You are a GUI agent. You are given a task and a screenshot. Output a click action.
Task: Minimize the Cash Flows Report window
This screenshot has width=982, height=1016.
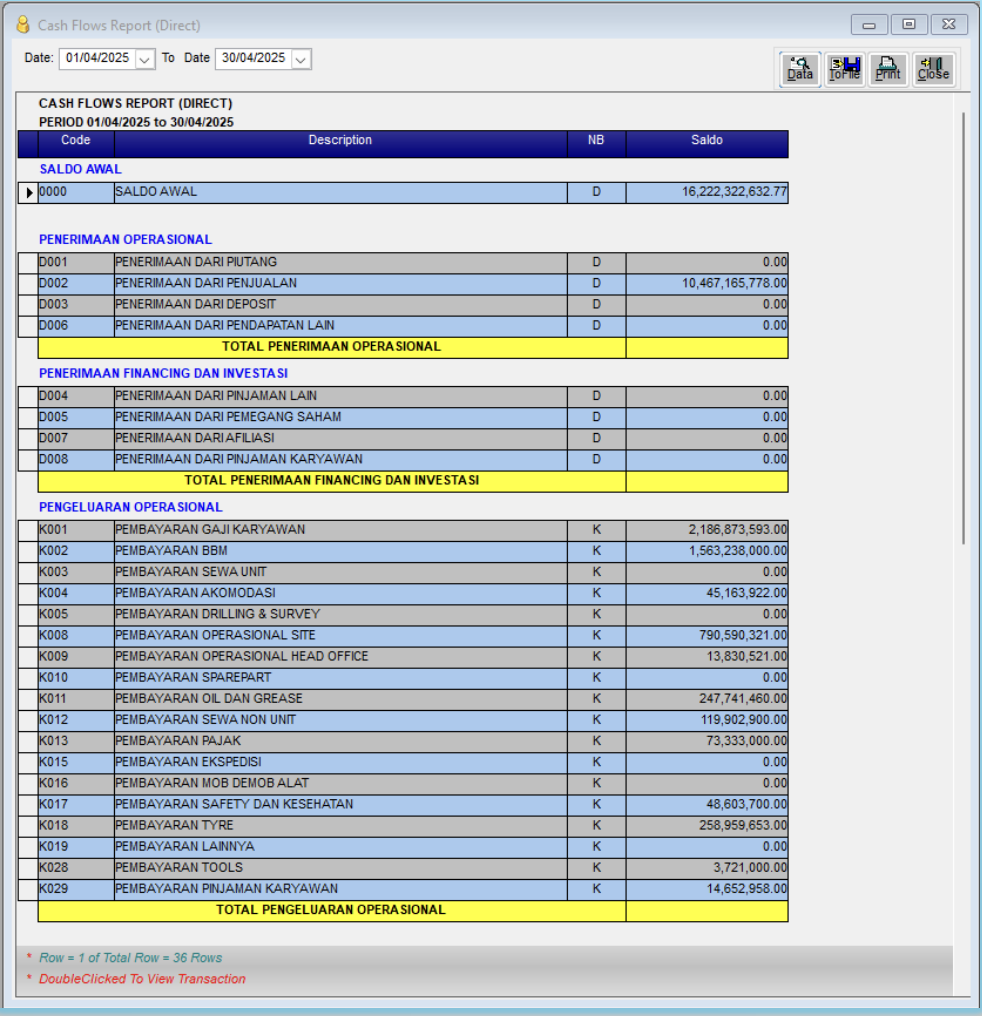click(869, 25)
